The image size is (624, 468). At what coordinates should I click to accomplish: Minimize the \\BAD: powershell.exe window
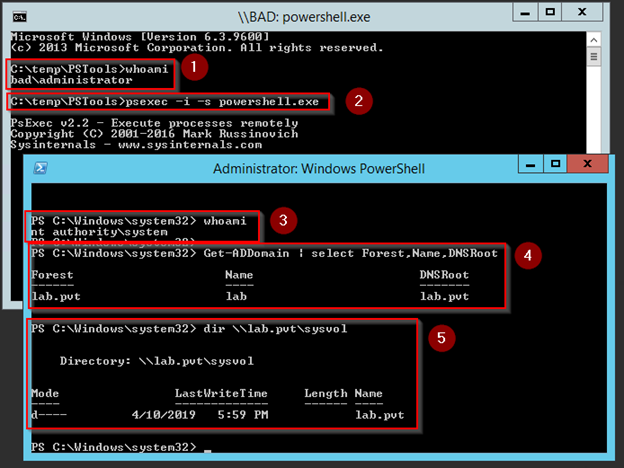coord(525,13)
